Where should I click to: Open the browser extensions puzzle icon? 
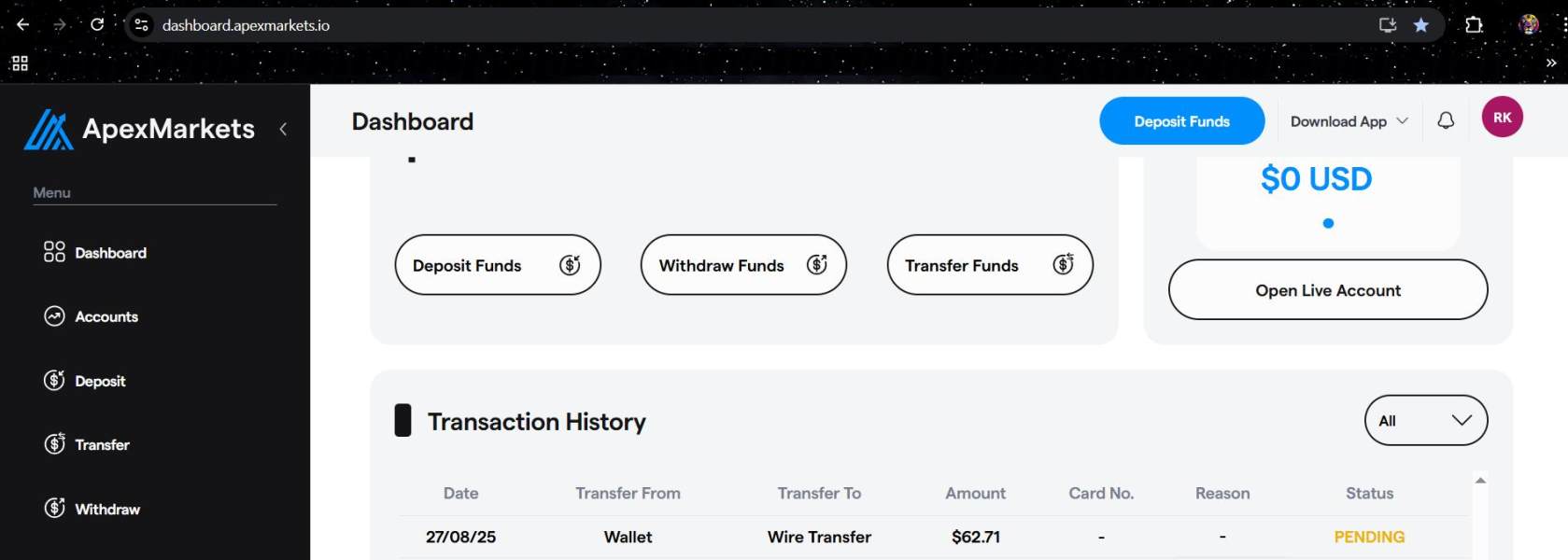1474,25
